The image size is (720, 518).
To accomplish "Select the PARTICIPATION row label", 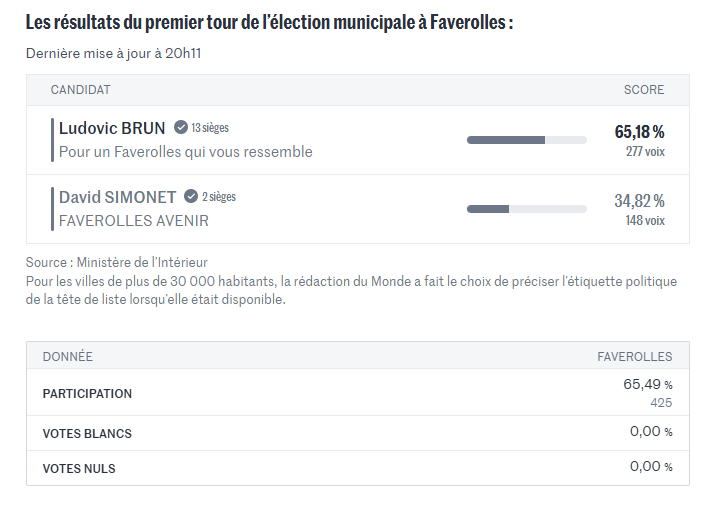I will point(87,394).
